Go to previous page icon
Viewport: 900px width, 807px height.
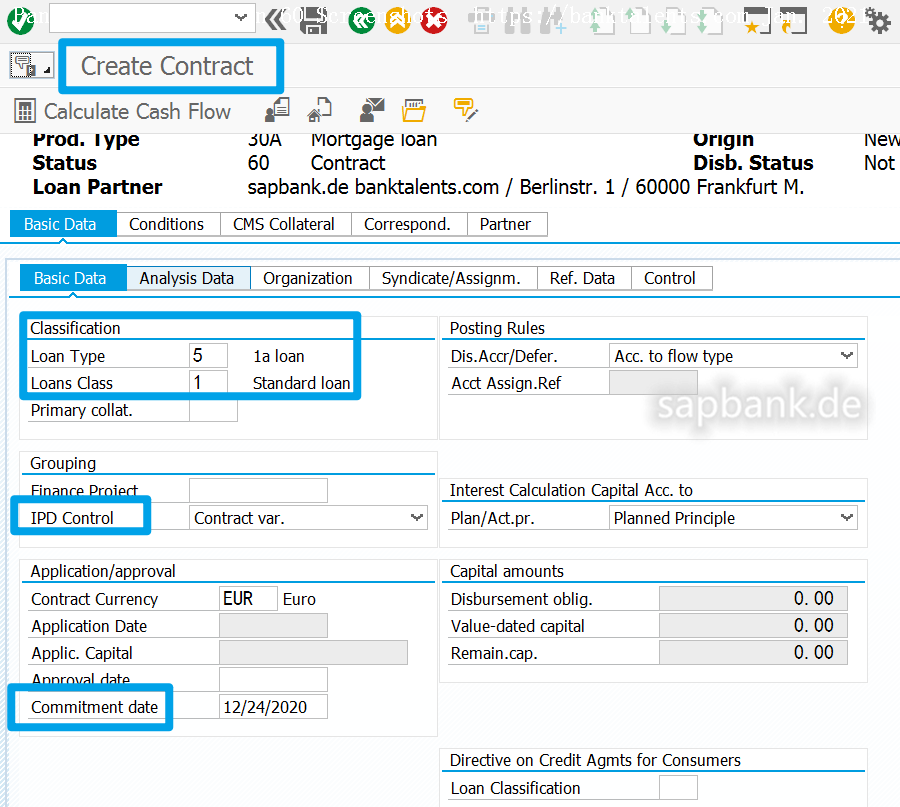coord(638,21)
